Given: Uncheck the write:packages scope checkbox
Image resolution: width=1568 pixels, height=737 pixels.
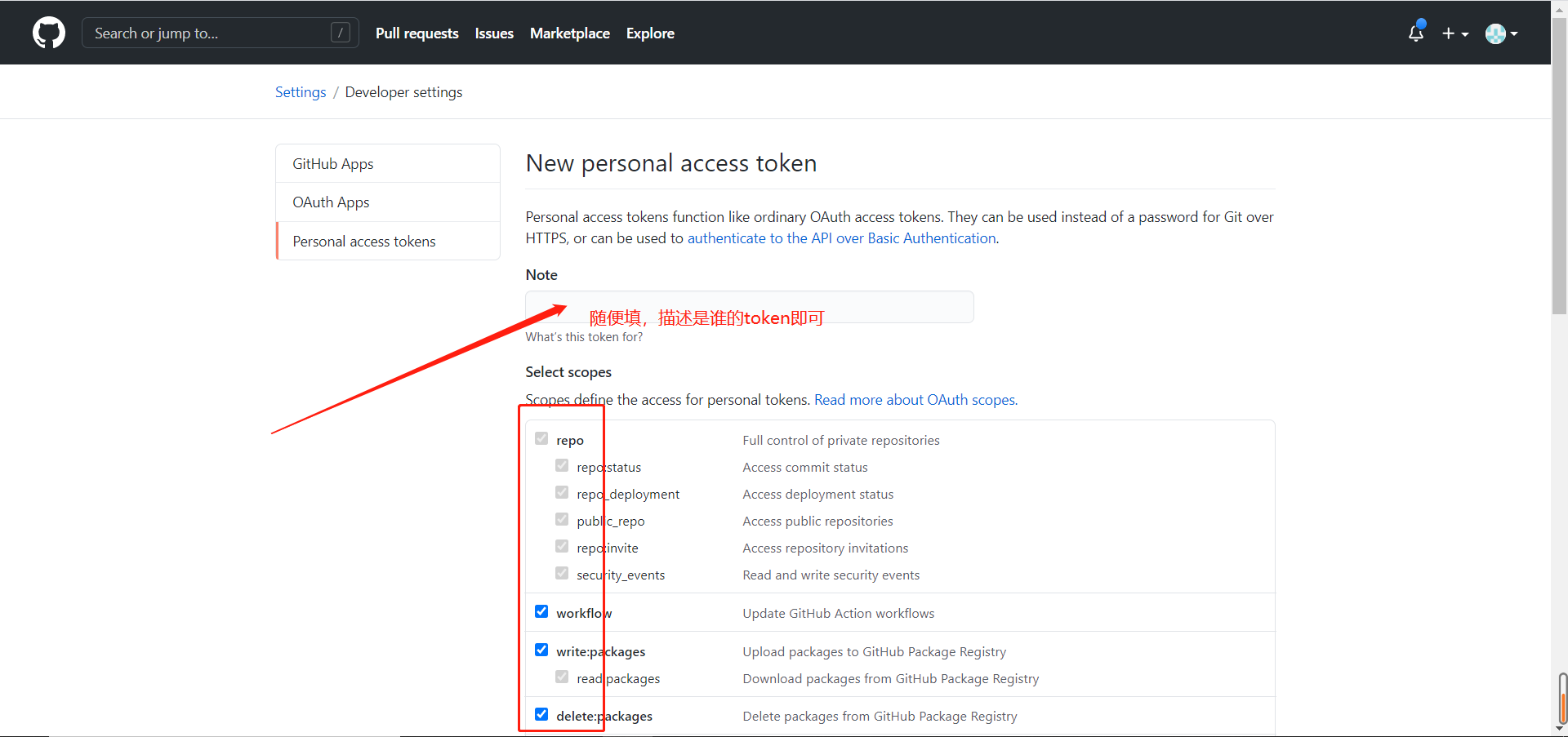Looking at the screenshot, I should click(x=541, y=650).
